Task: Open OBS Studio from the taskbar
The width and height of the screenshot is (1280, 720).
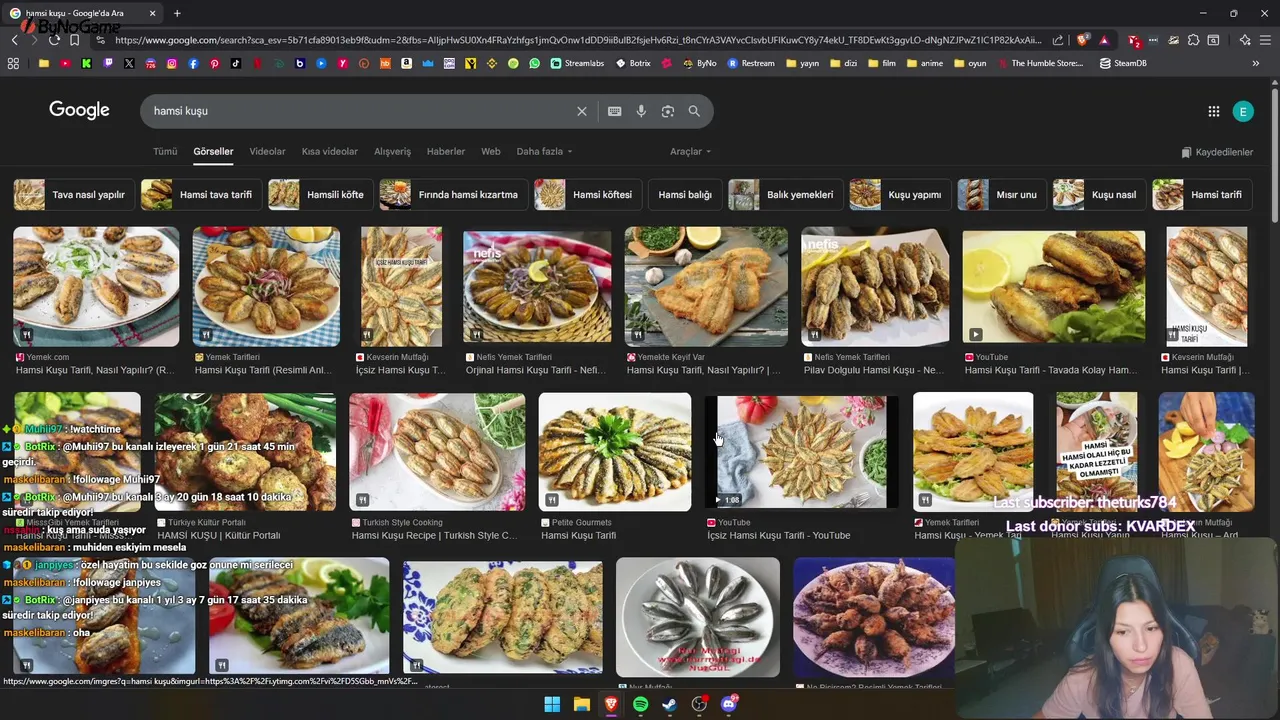Action: pos(699,704)
